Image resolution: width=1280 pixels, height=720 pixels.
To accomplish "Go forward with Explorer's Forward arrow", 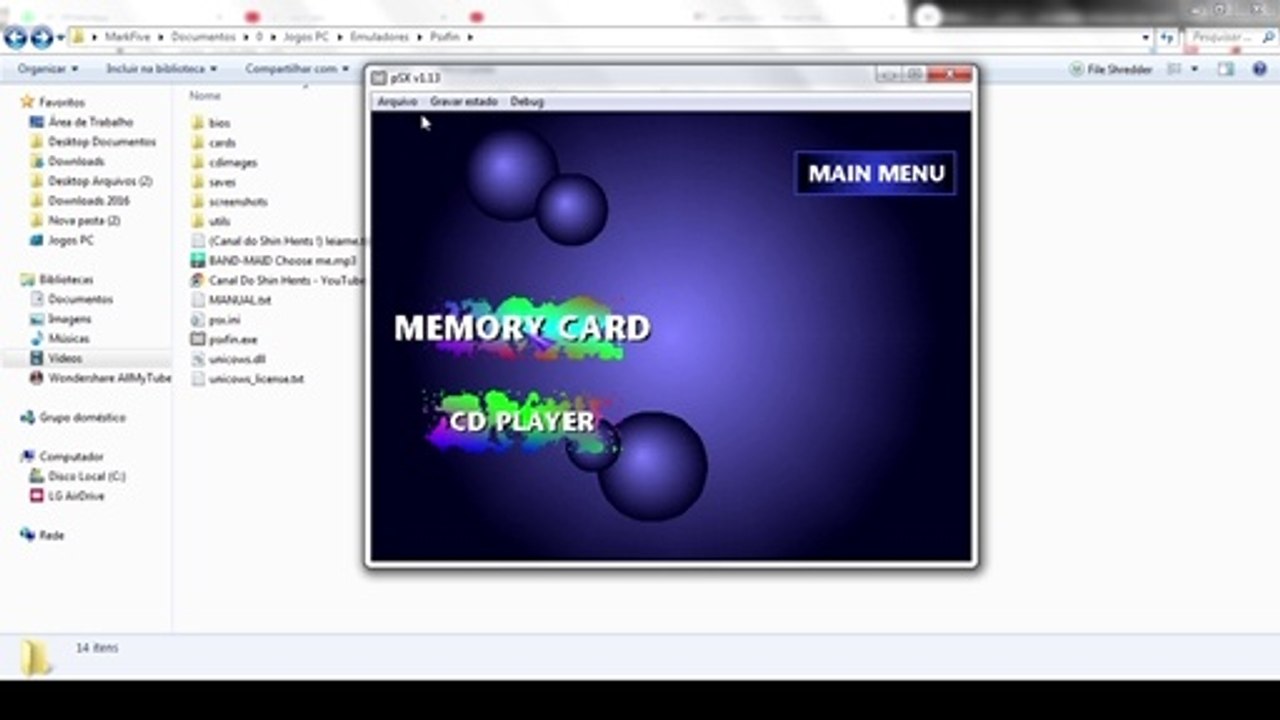I will click(41, 38).
